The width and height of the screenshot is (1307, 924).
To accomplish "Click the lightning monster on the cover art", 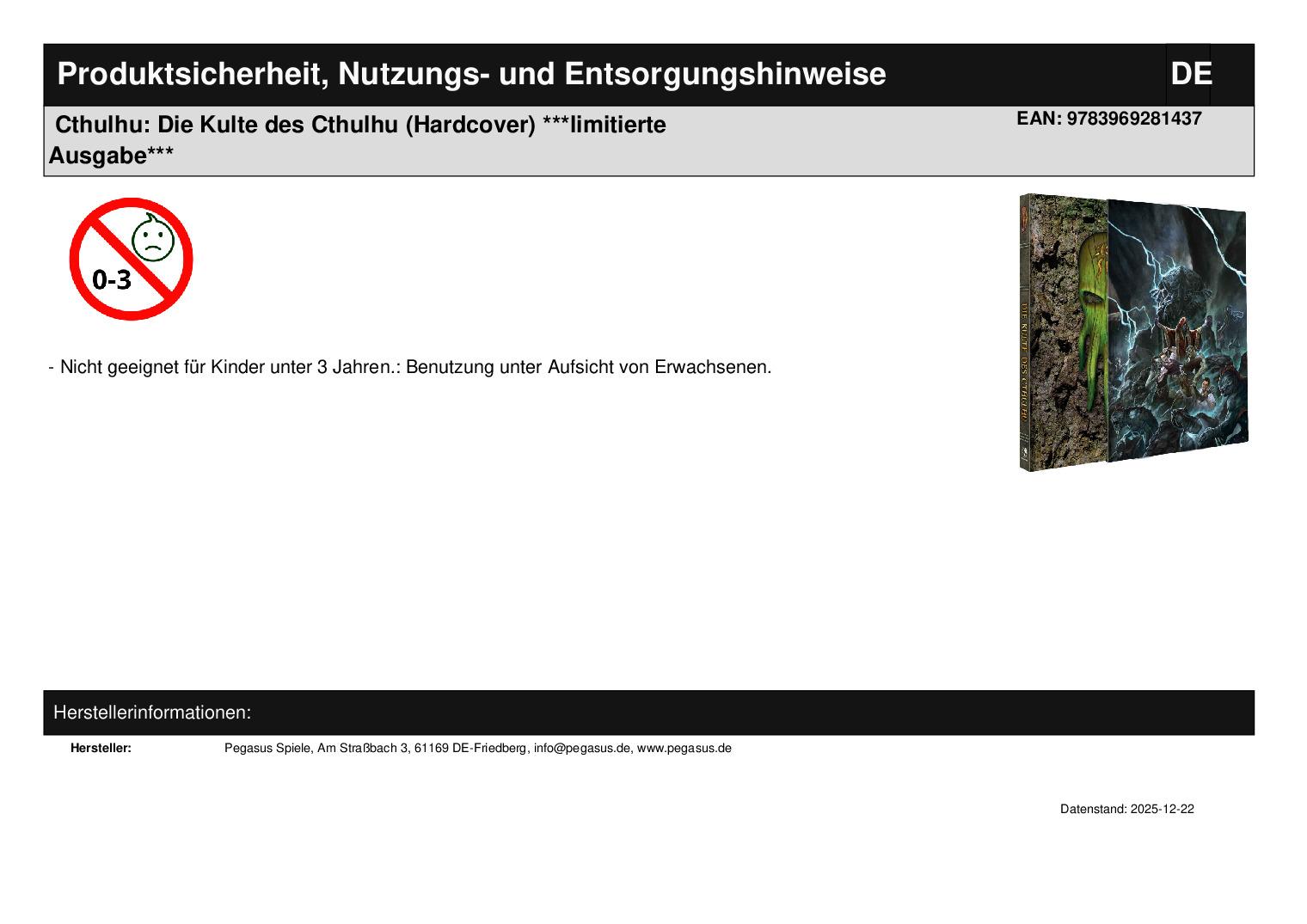I will [x=1182, y=297].
